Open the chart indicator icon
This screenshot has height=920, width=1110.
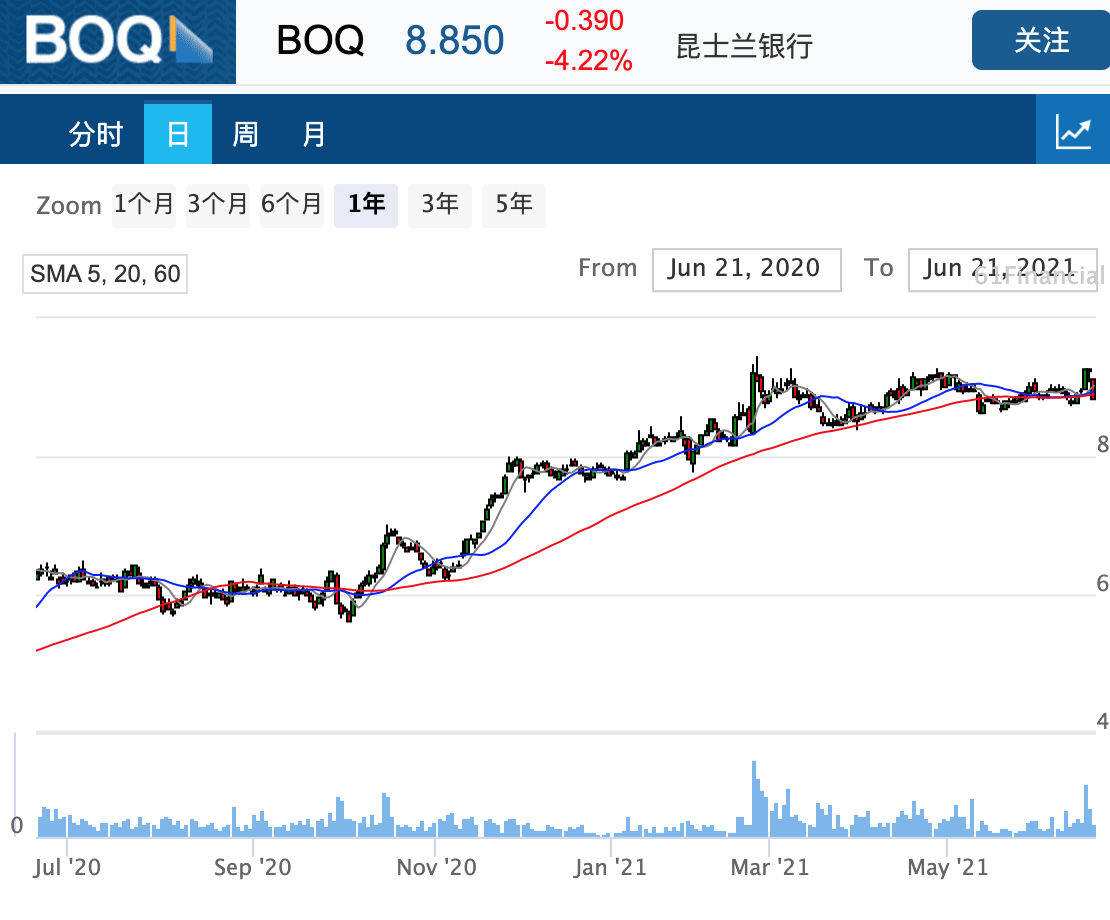pyautogui.click(x=1072, y=131)
